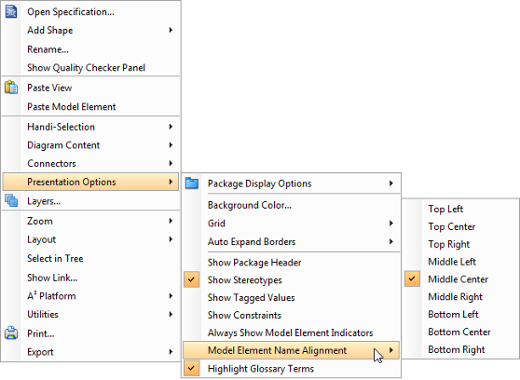The image size is (520, 380).
Task: Expand the Zoom submenu arrow
Action: pyautogui.click(x=171, y=221)
